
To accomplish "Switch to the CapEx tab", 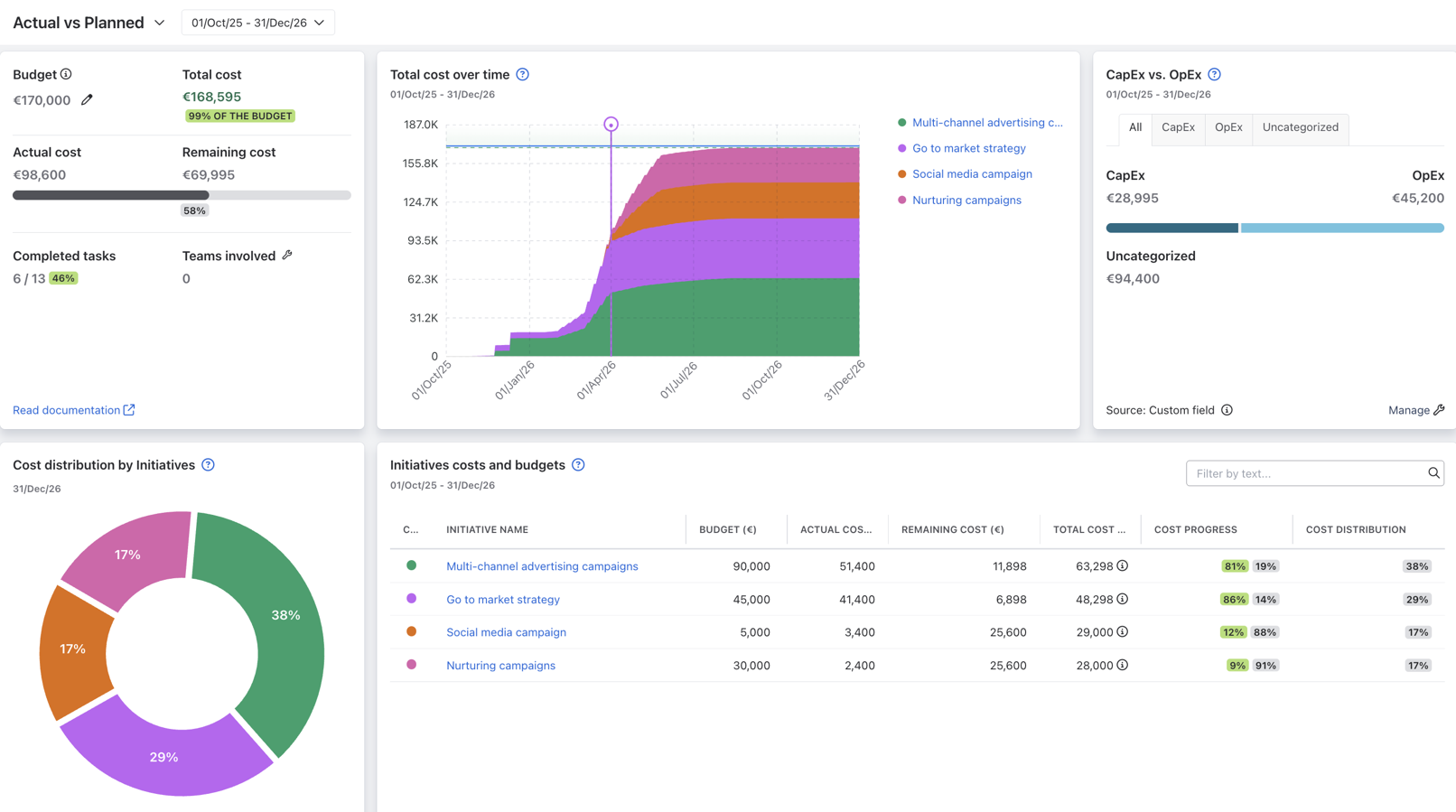I will pos(1178,127).
